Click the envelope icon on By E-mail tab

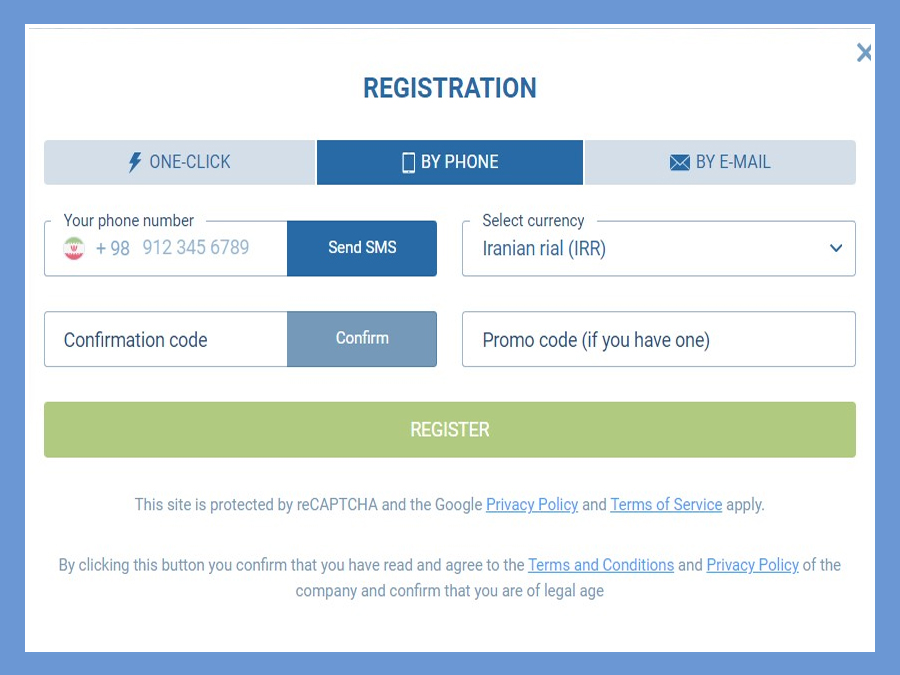(680, 162)
